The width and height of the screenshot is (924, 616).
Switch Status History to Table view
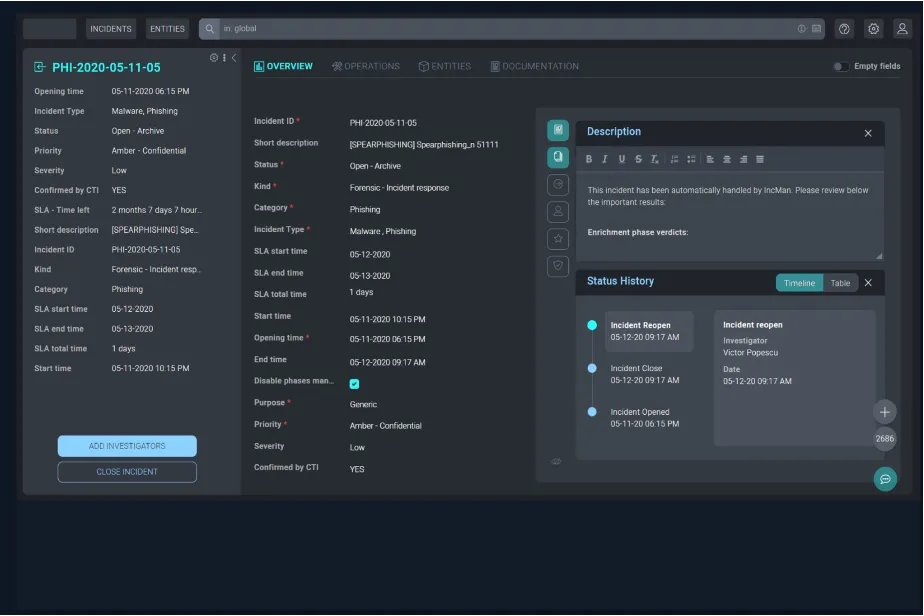click(x=840, y=283)
